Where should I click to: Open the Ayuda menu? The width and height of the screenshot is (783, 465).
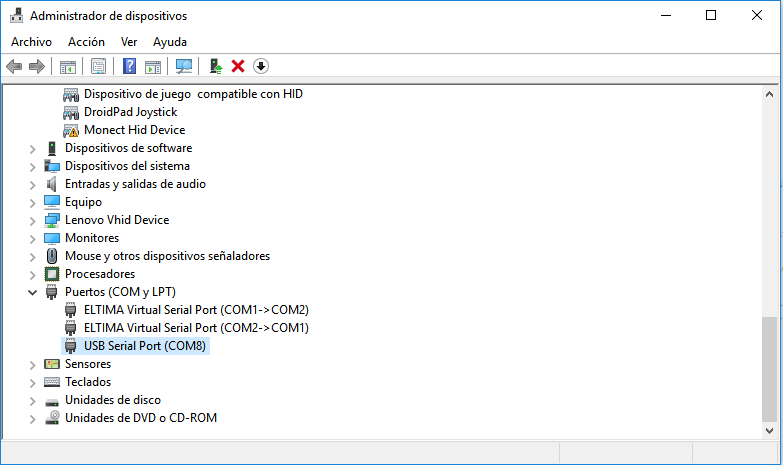pyautogui.click(x=170, y=42)
